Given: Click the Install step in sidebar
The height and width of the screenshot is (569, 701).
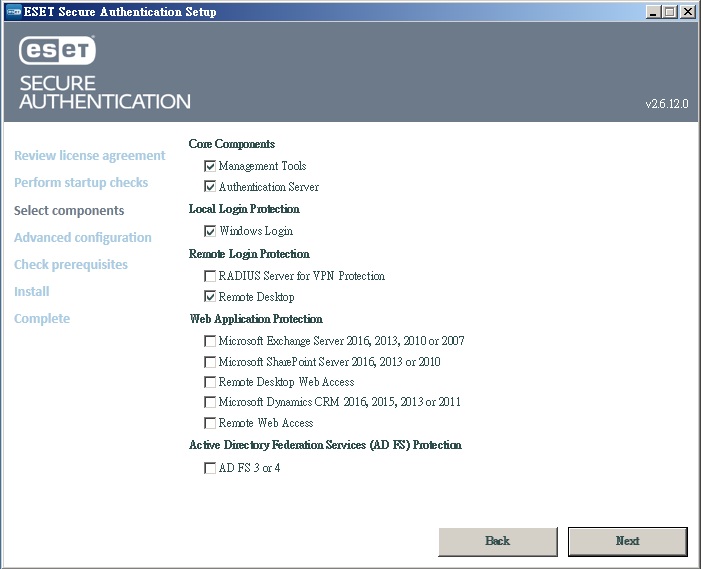Looking at the screenshot, I should click(32, 291).
